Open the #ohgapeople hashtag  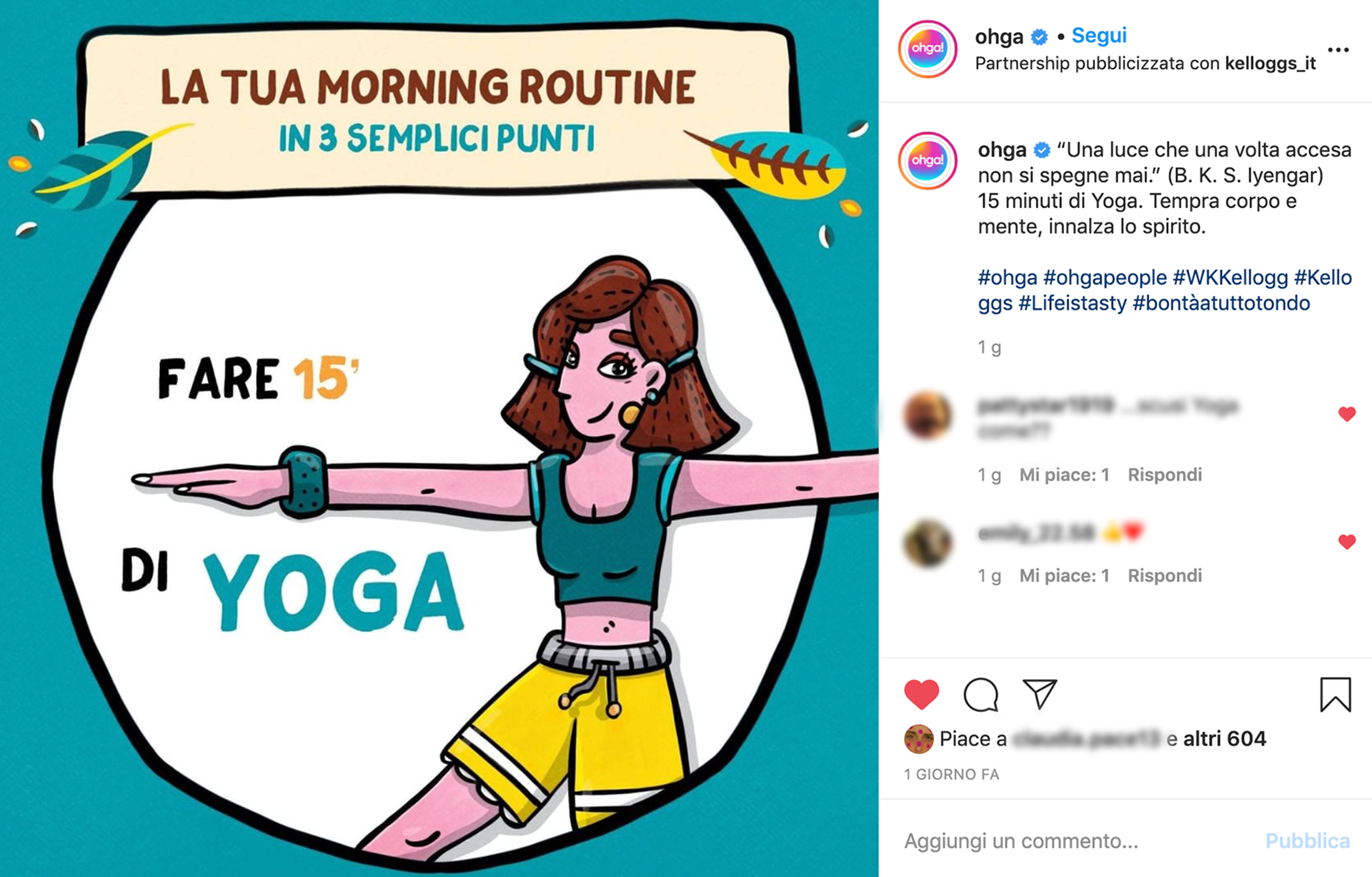click(x=1105, y=277)
